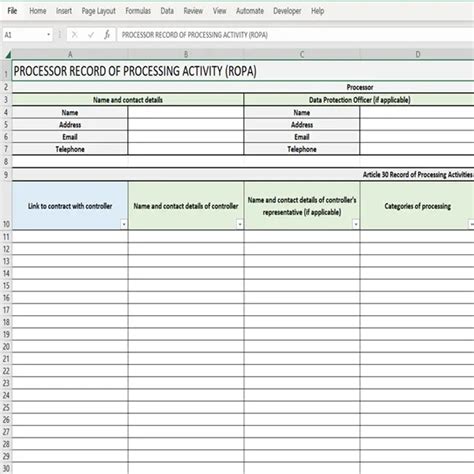The width and height of the screenshot is (474, 474).
Task: Select the processor Name label cell
Action: tap(70, 112)
